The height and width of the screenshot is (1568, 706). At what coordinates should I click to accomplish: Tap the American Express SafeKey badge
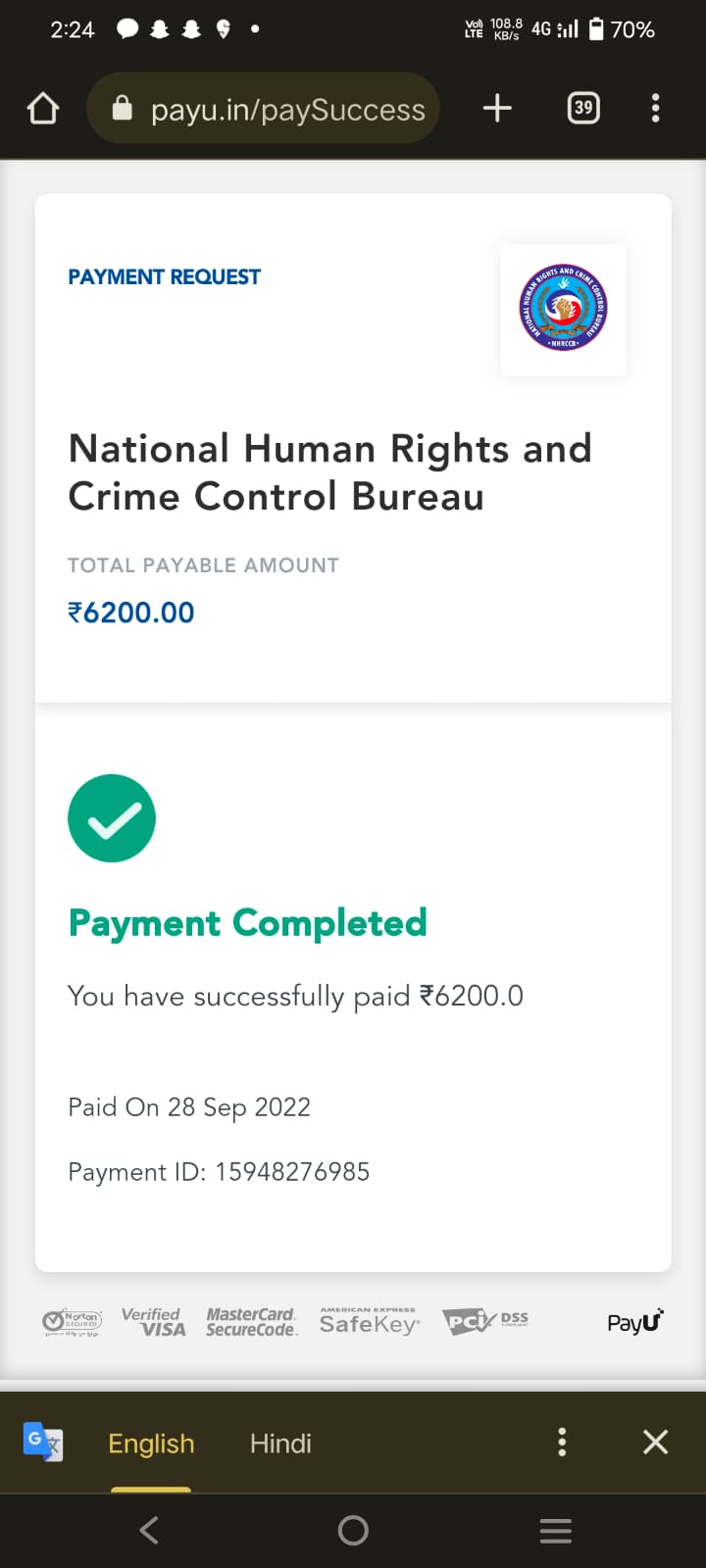369,1322
